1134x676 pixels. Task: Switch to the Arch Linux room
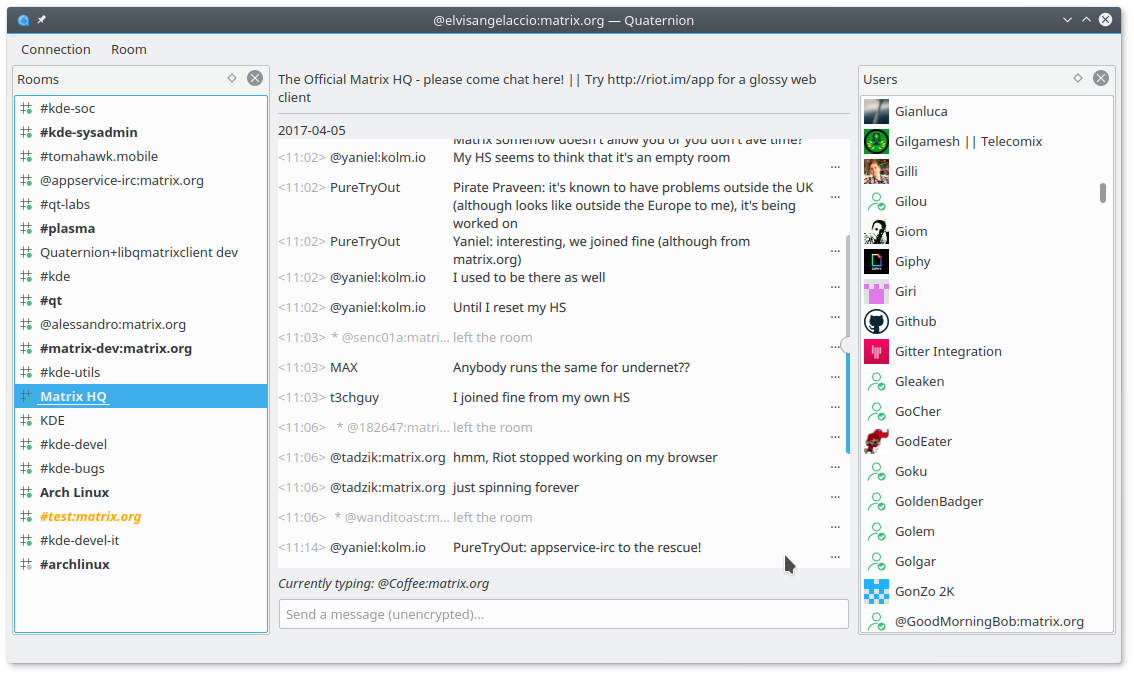141,492
